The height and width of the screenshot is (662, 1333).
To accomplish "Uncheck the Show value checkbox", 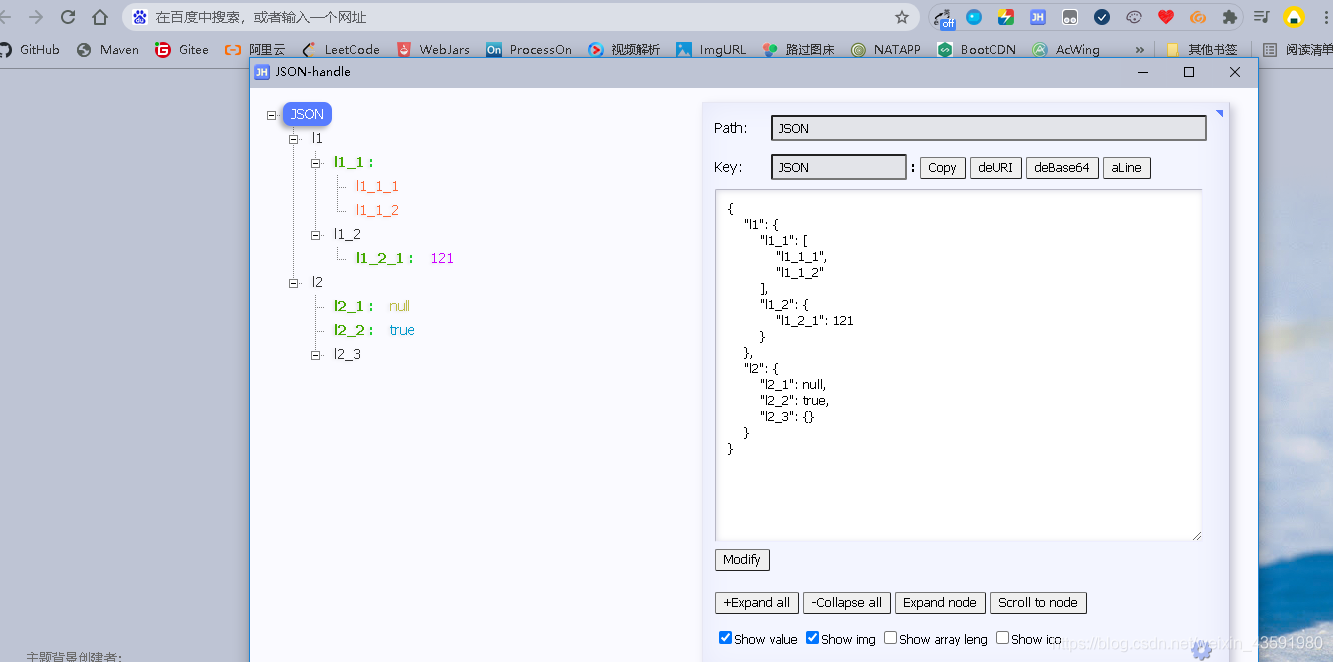I will pos(725,638).
